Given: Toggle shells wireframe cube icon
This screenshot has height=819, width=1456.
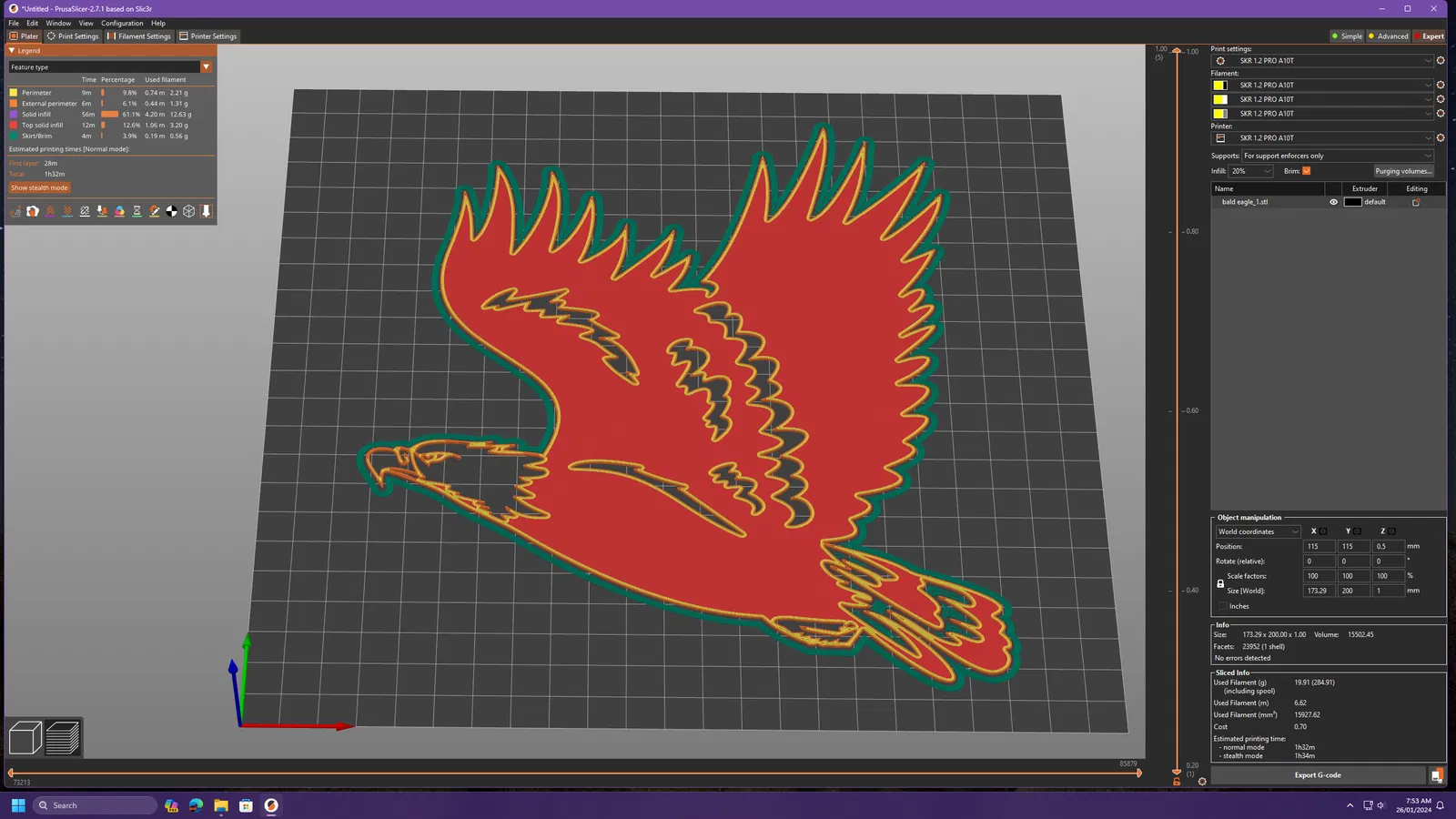Looking at the screenshot, I should pos(189,211).
